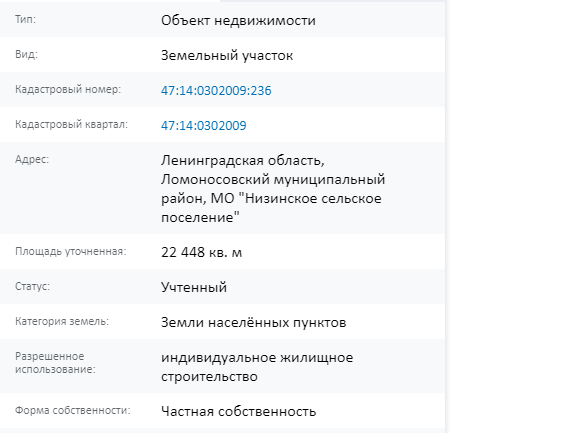Click the 'Адрес:' label

[x=32, y=159]
